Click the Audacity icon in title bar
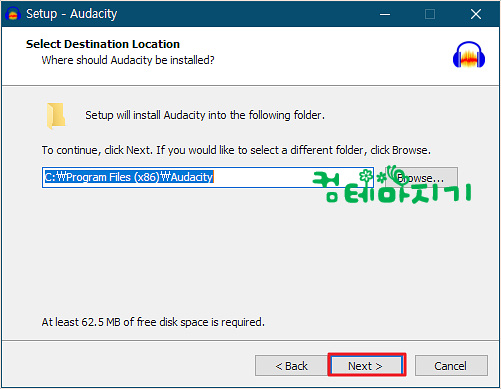501x389 pixels. coord(13,14)
